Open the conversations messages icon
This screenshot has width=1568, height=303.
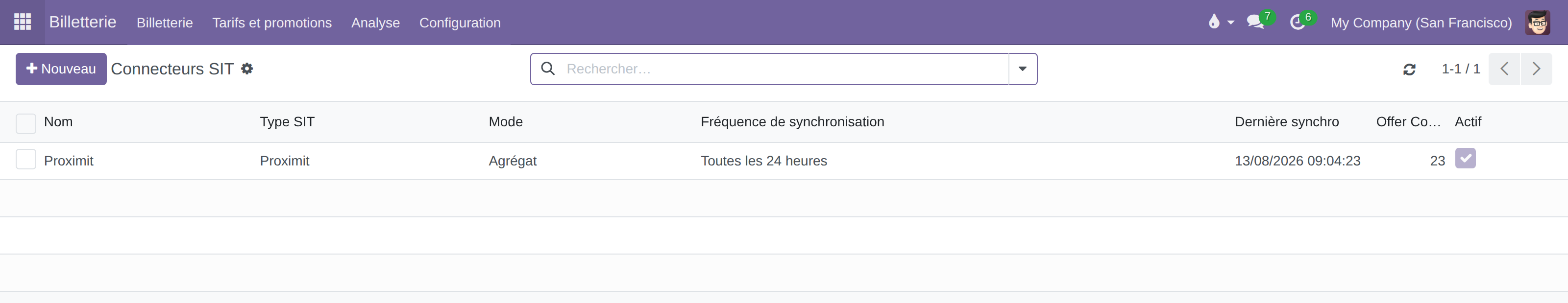pos(1255,22)
